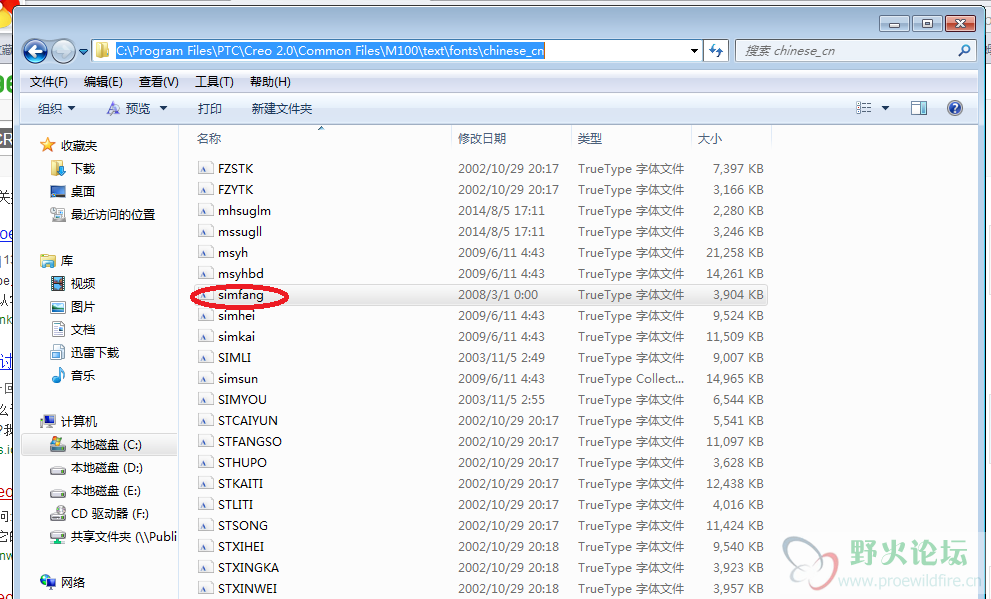This screenshot has height=599, width=991.
Task: Open the 编辑(E) menu
Action: tap(103, 82)
